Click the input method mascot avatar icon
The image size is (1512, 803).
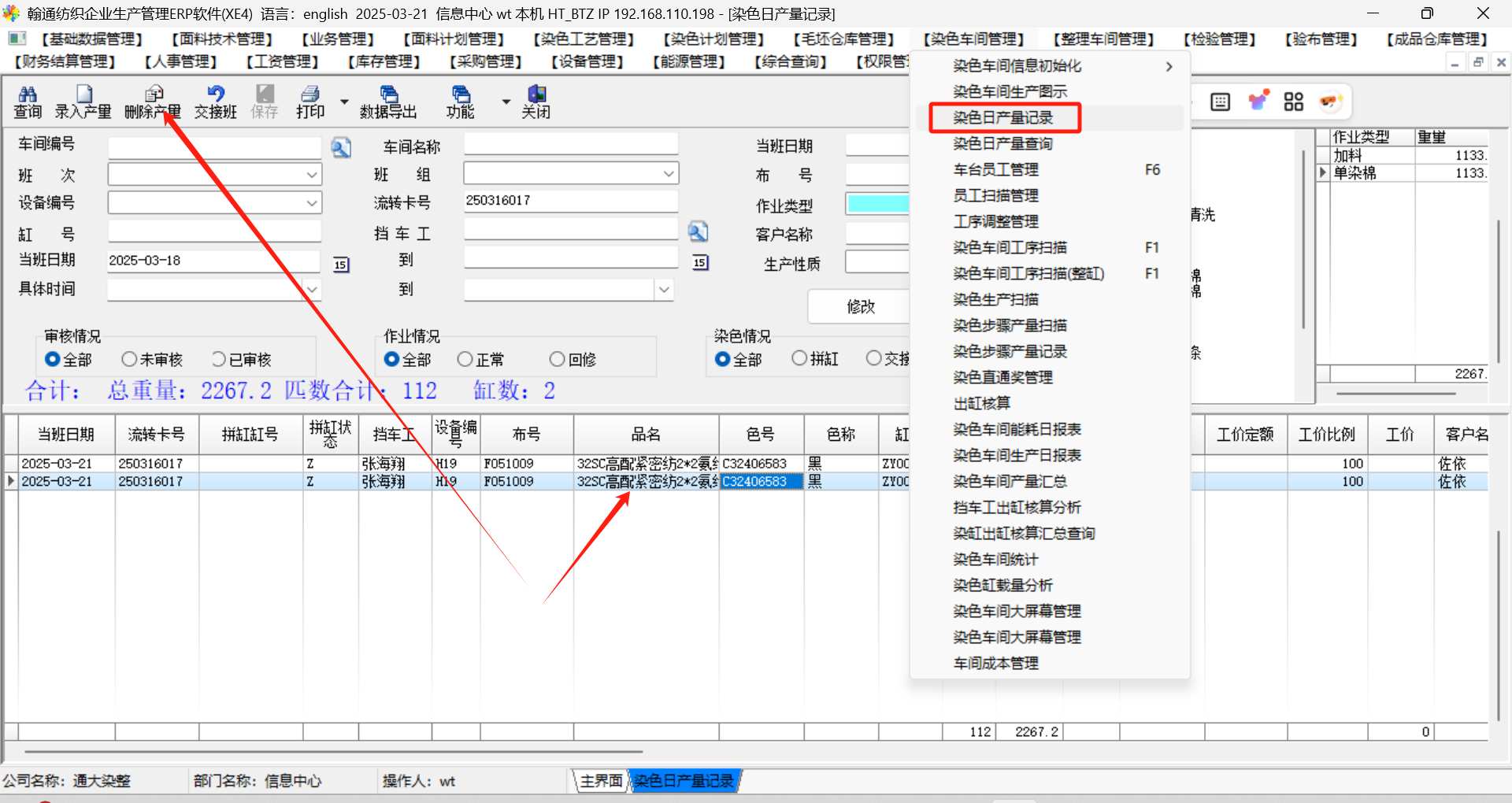click(x=1330, y=101)
